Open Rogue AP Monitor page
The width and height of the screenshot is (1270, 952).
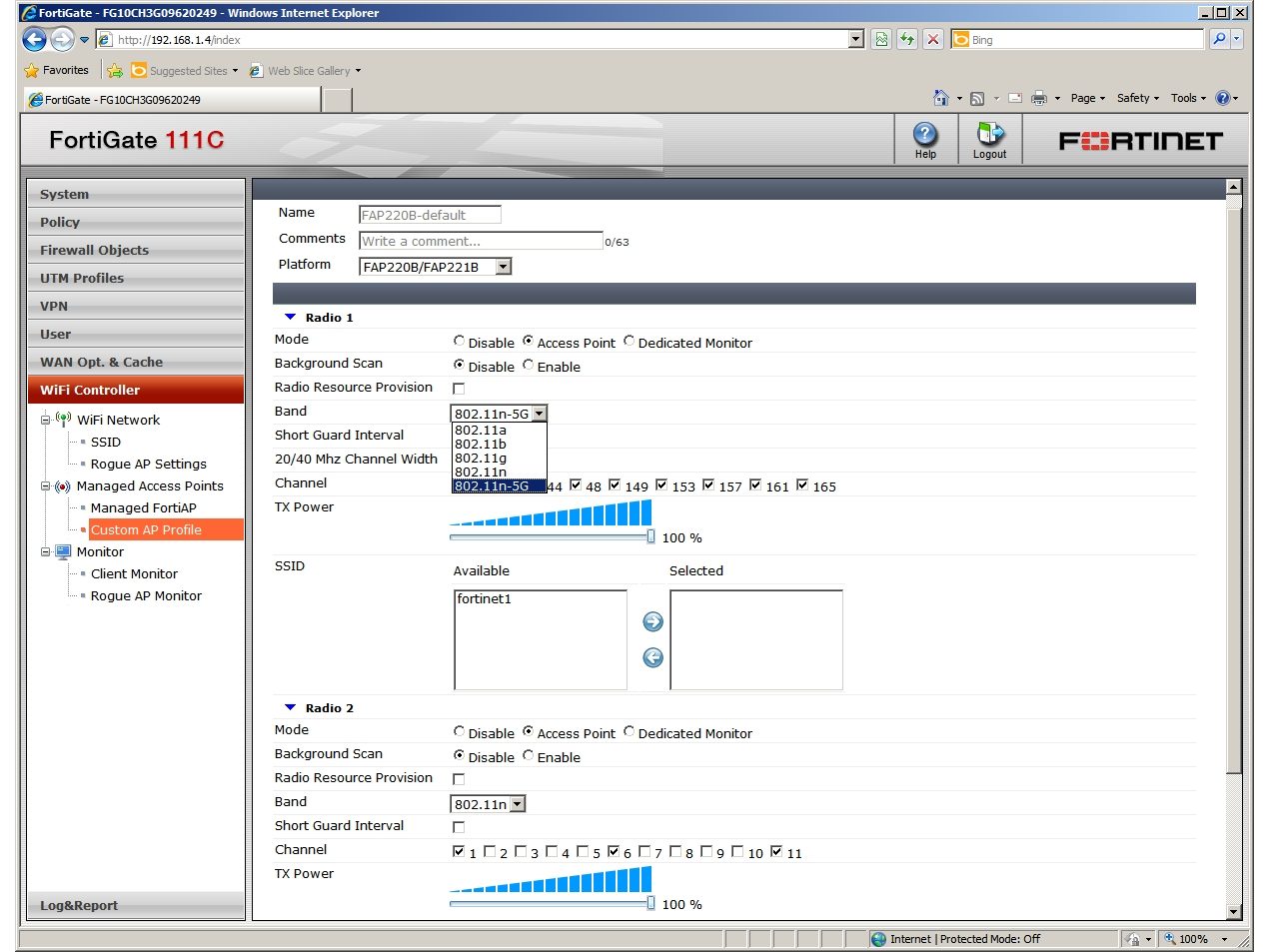tap(146, 595)
